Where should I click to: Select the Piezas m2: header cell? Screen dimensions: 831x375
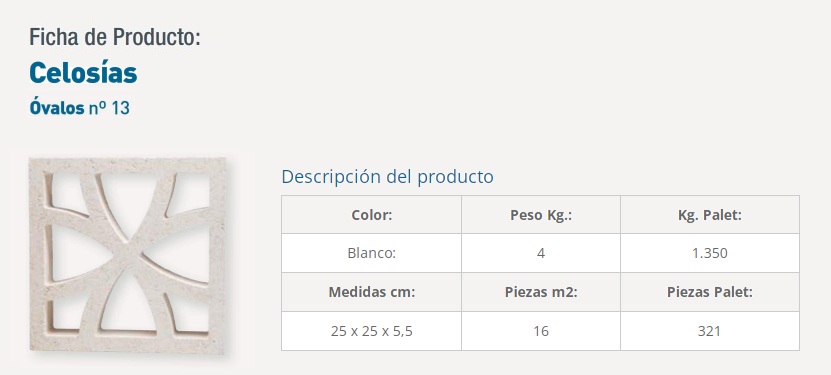click(541, 292)
